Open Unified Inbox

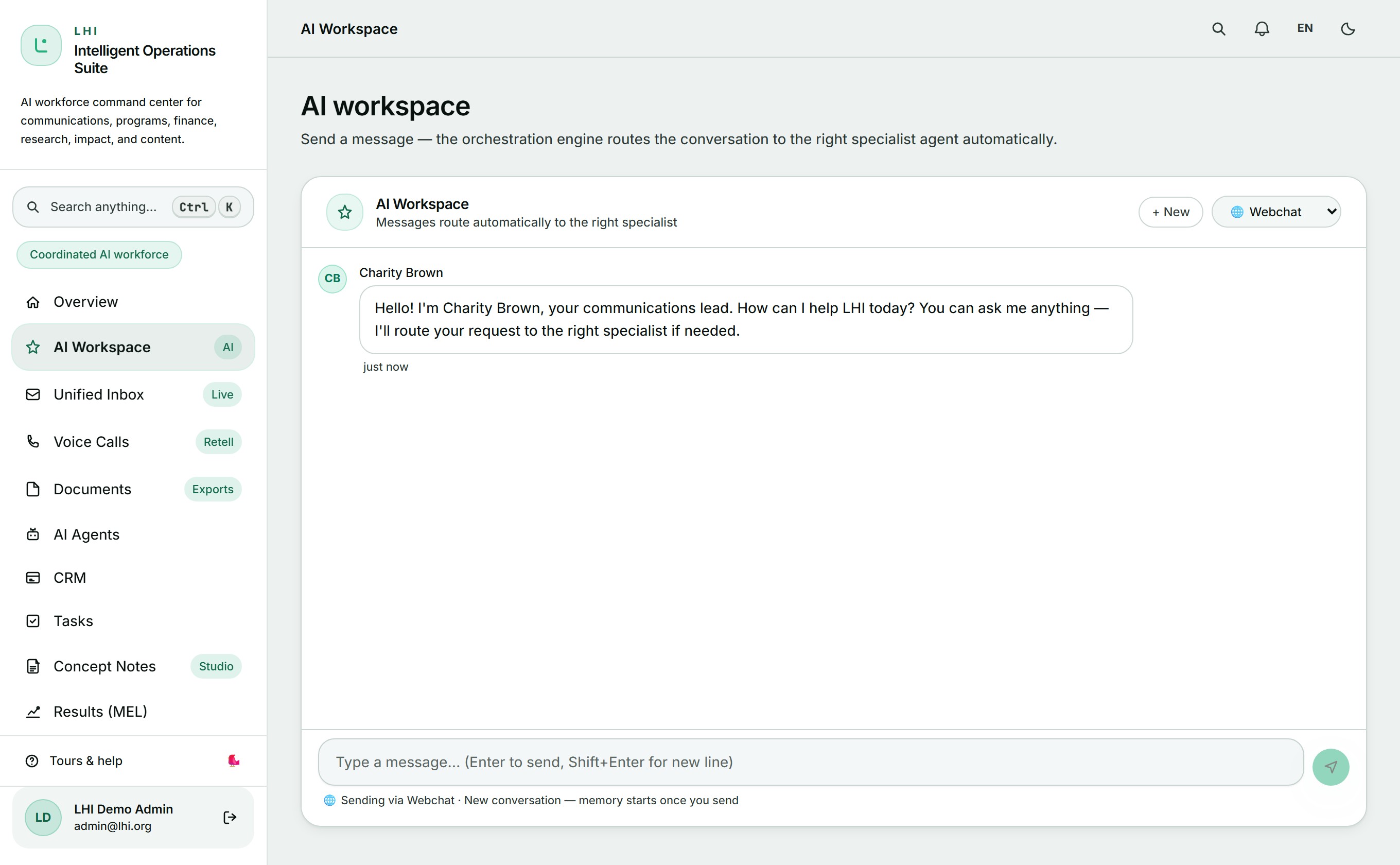click(x=133, y=395)
